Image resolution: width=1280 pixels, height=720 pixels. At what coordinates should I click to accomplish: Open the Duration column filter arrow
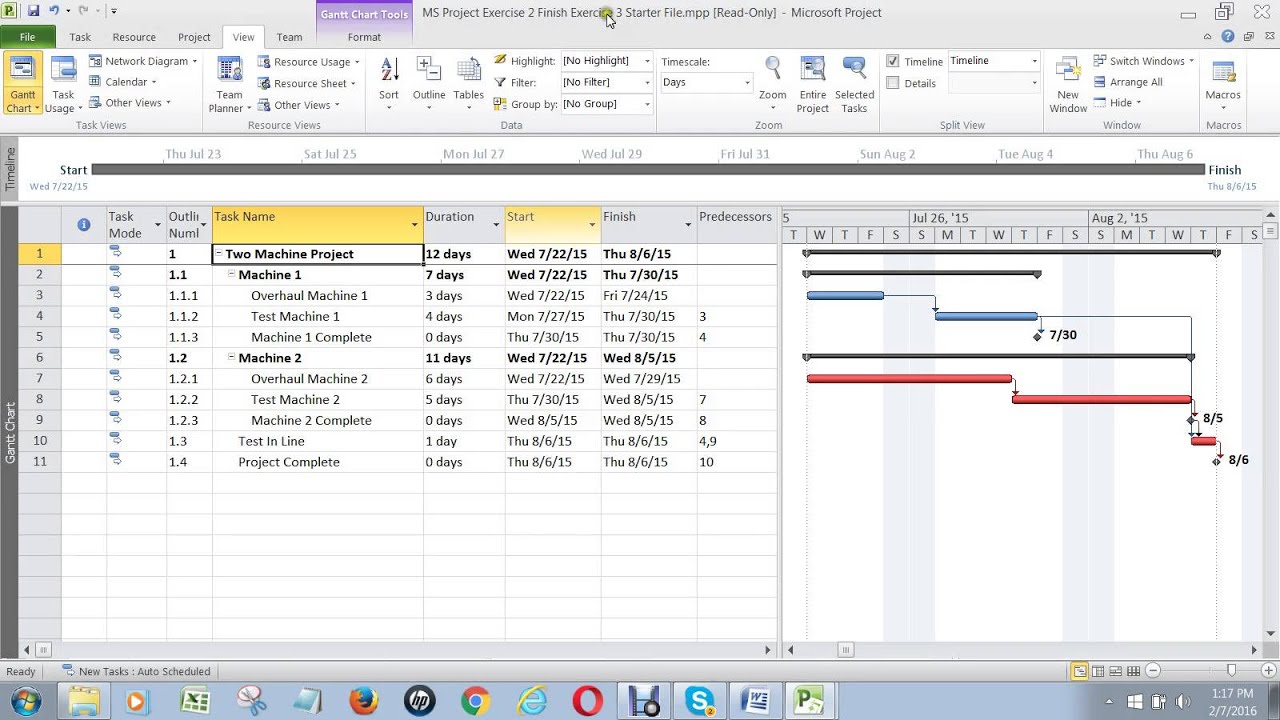point(495,225)
